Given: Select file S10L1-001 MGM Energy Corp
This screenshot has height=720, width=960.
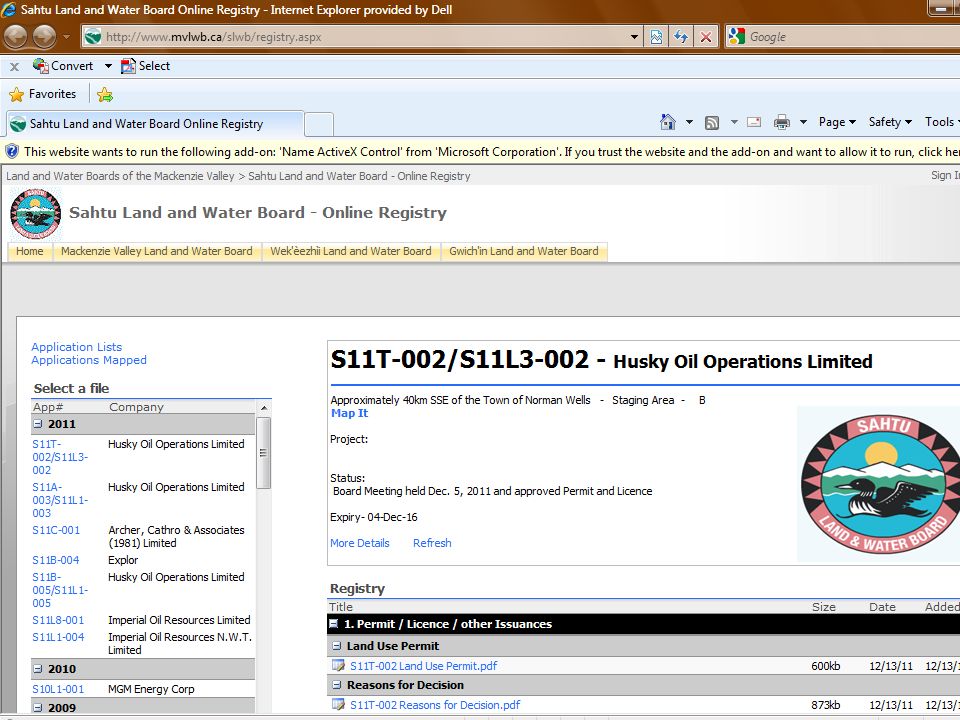Looking at the screenshot, I should click(58, 689).
